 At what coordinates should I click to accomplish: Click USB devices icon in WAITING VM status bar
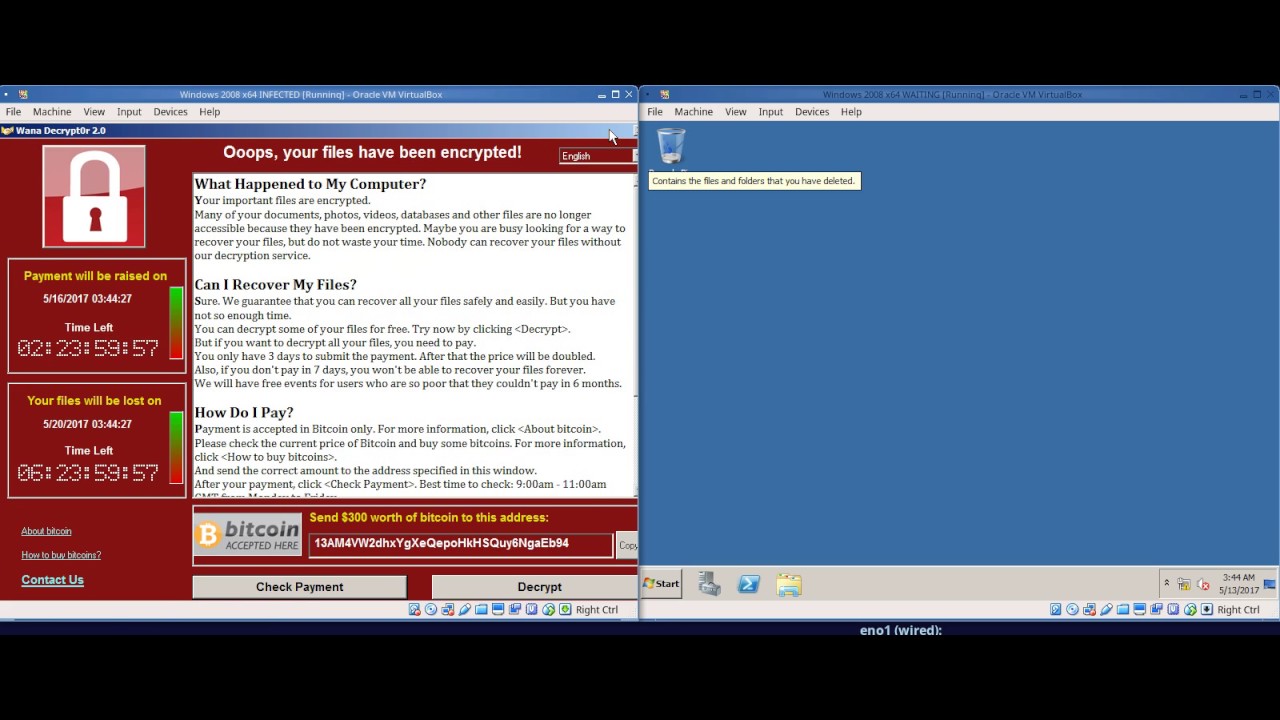[x=1106, y=609]
